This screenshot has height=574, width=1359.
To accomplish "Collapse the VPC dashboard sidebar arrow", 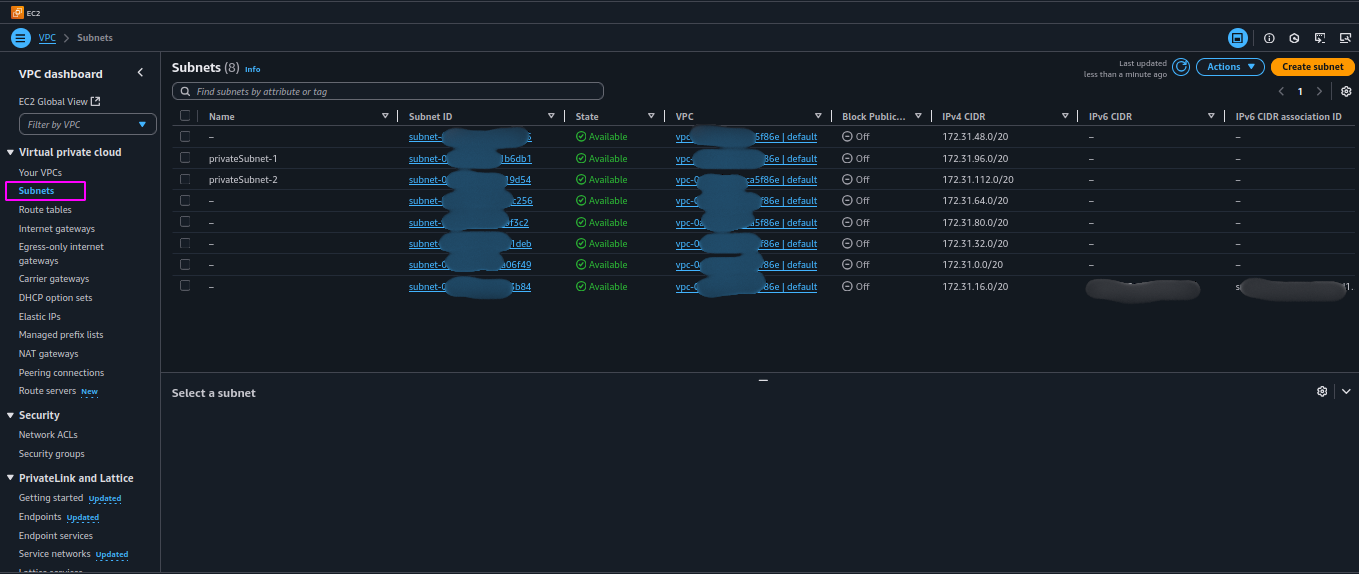I will (140, 73).
